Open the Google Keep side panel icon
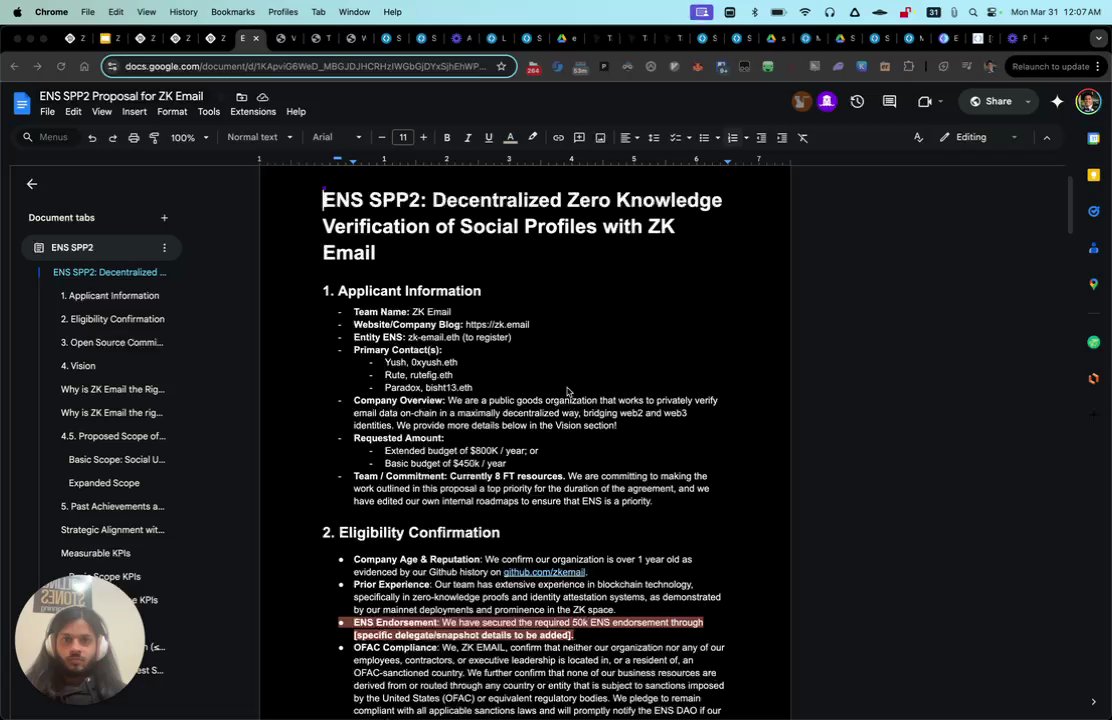This screenshot has width=1112, height=720. [1094, 175]
